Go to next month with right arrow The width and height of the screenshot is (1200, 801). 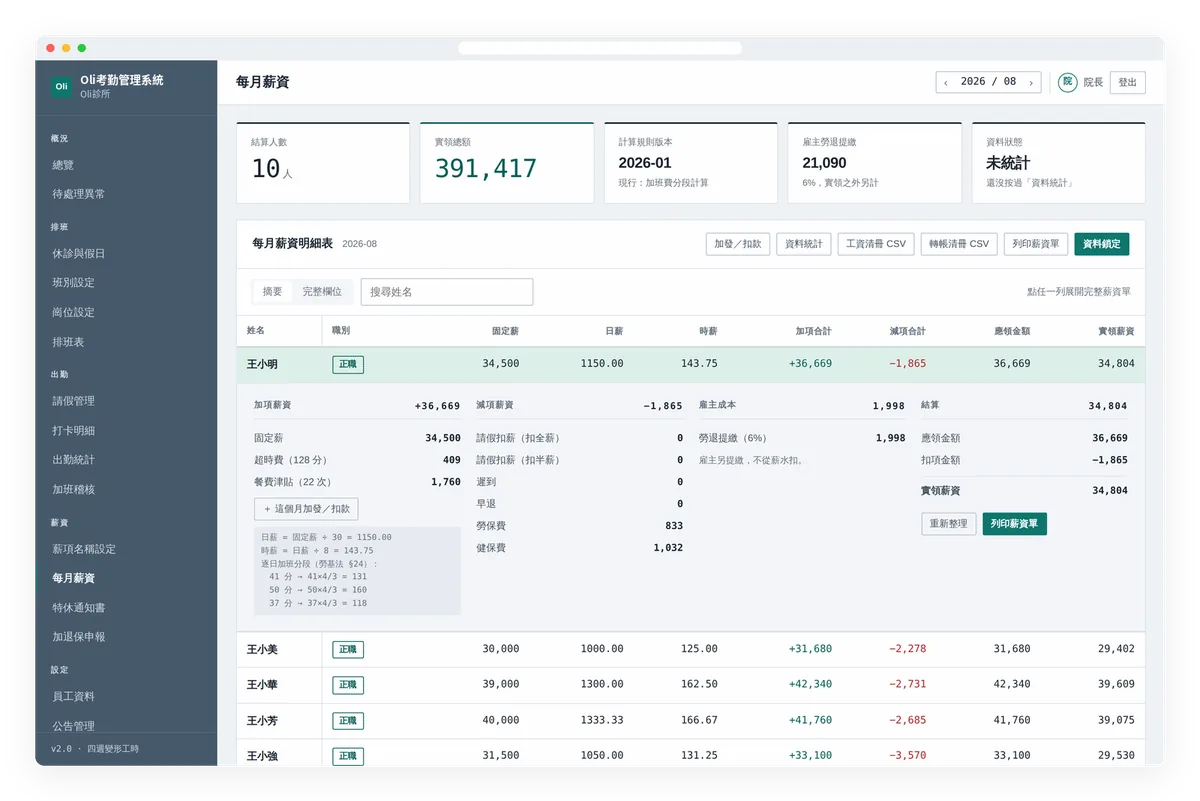click(1031, 83)
